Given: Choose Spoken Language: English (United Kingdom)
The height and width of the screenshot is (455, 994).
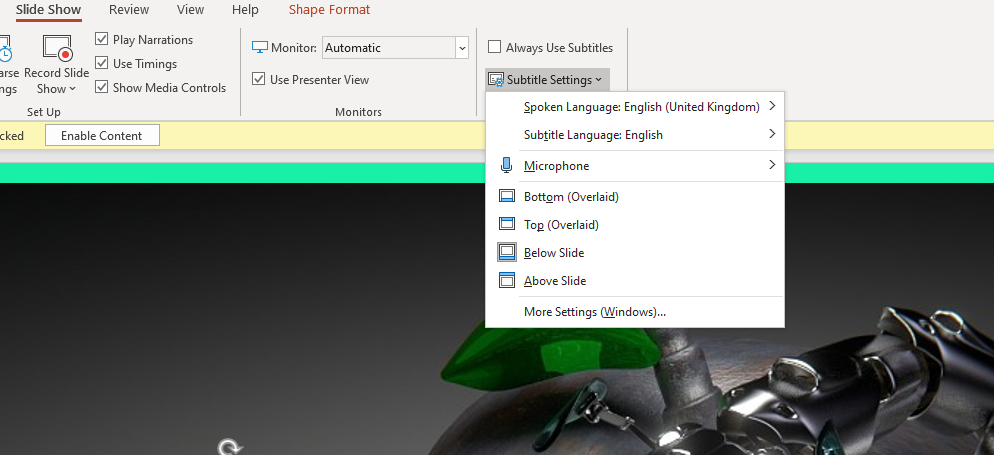Looking at the screenshot, I should 635,106.
